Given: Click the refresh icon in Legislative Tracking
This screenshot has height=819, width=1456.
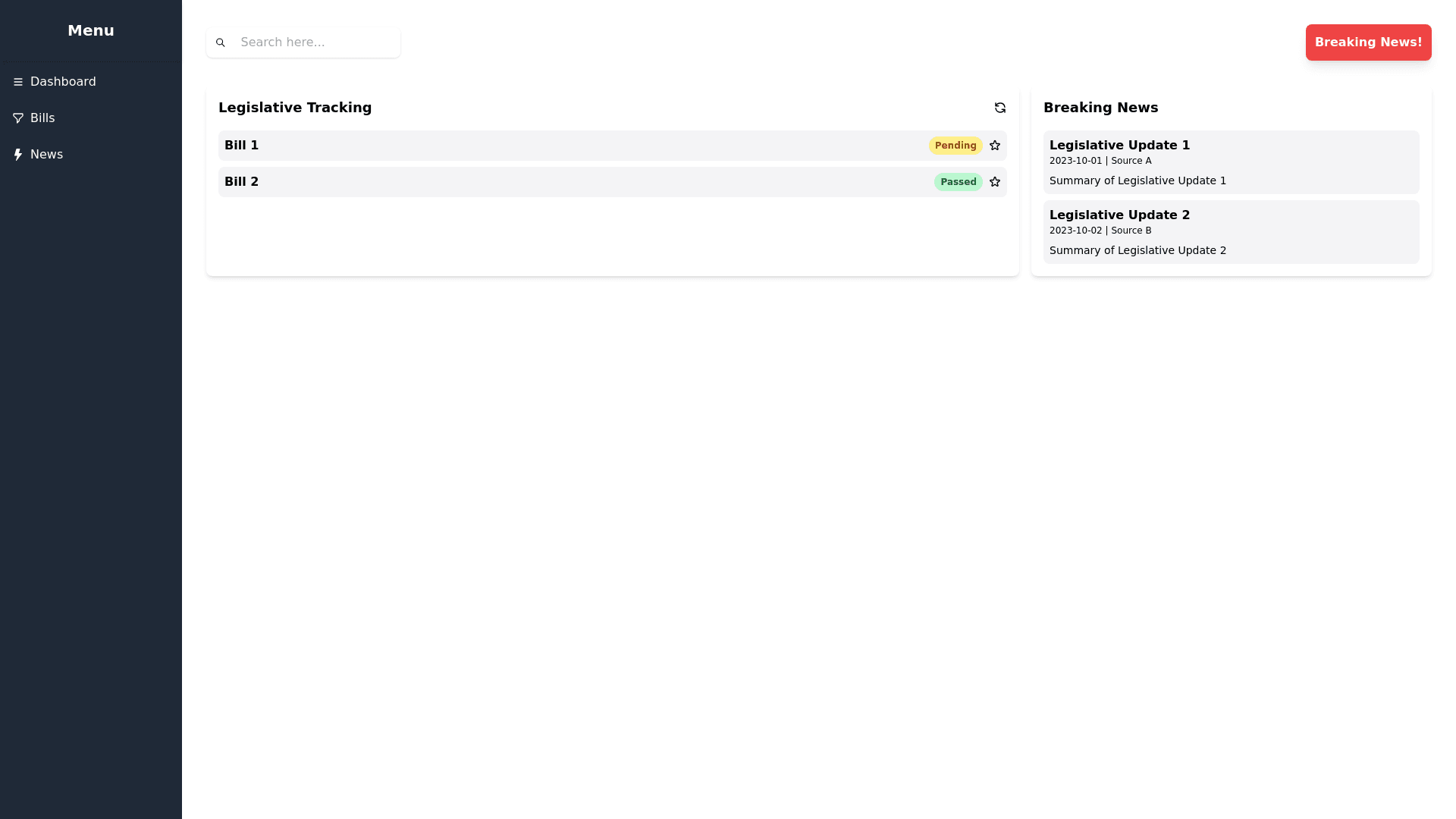Looking at the screenshot, I should 999,108.
